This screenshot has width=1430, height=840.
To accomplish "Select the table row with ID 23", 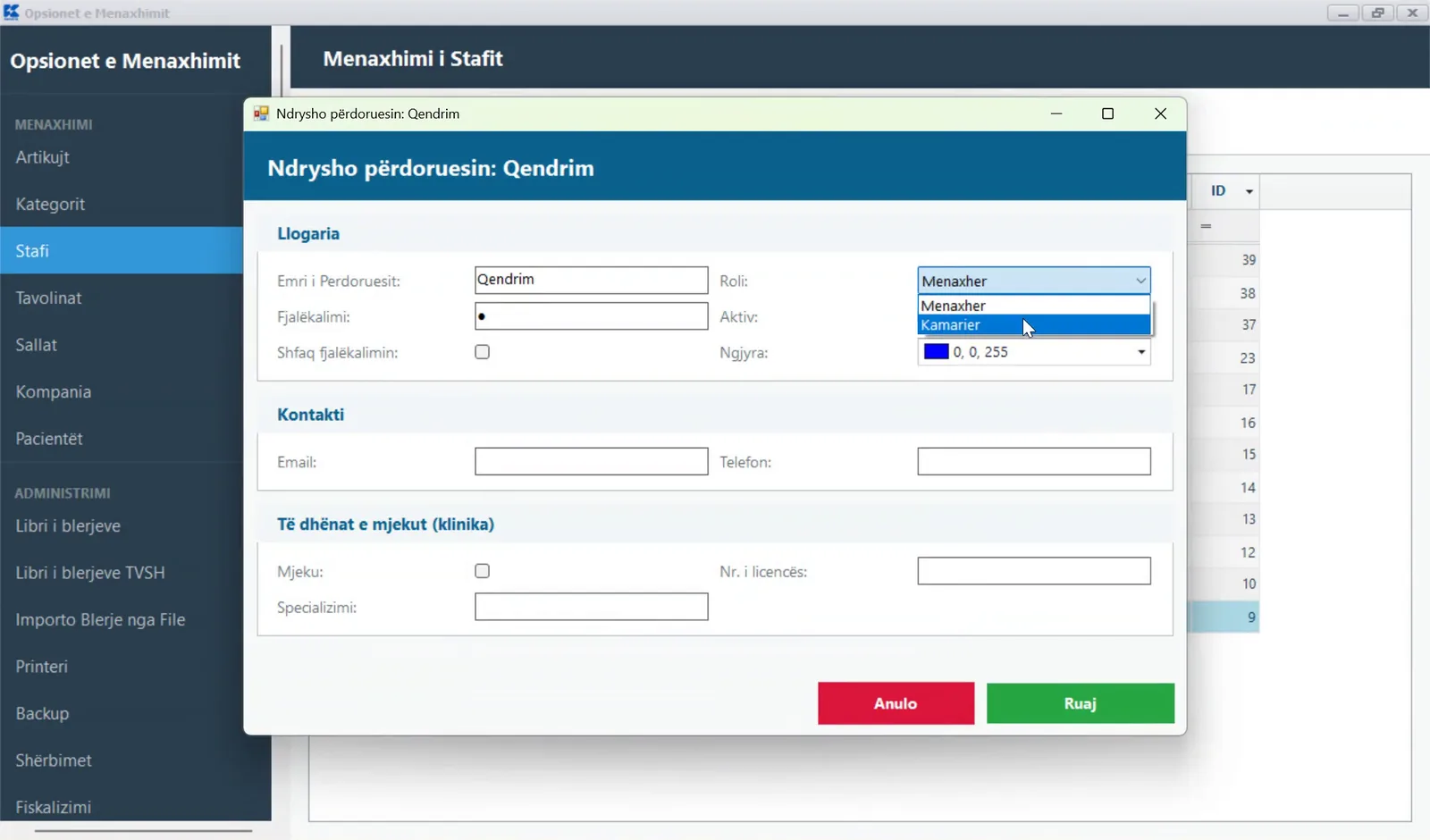I will tap(1225, 357).
